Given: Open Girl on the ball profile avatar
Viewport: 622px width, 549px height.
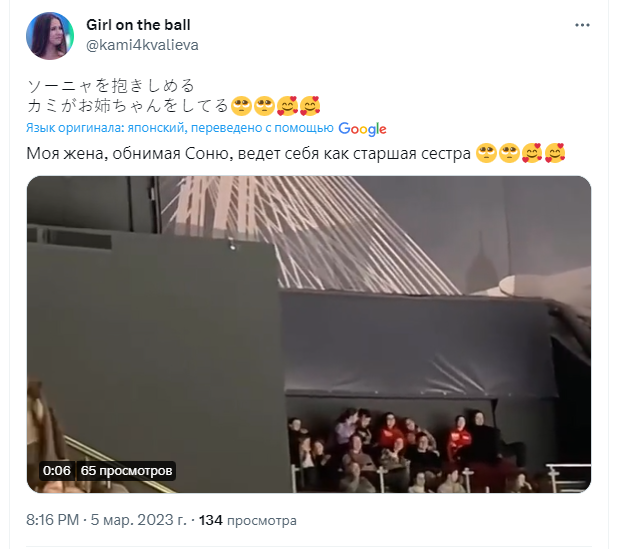Looking at the screenshot, I should 50,36.
